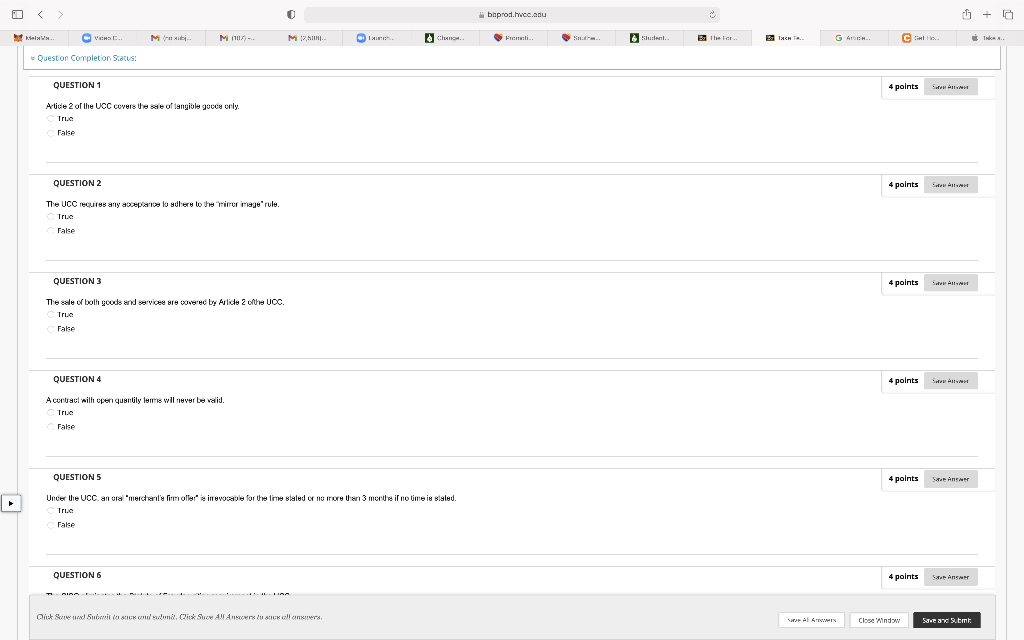Reload the page in address bar

coord(712,14)
